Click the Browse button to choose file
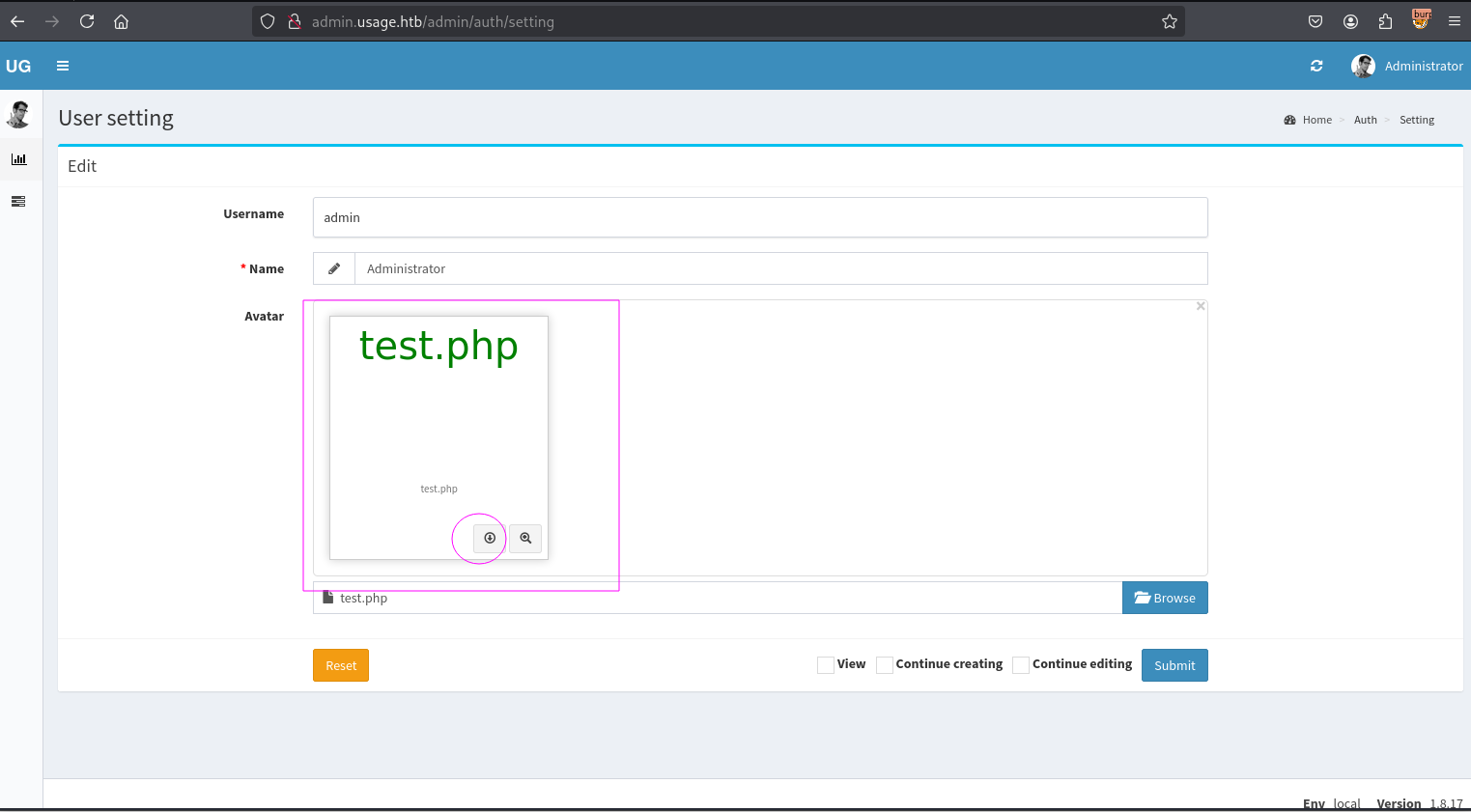Image resolution: width=1471 pixels, height=812 pixels. click(1165, 598)
